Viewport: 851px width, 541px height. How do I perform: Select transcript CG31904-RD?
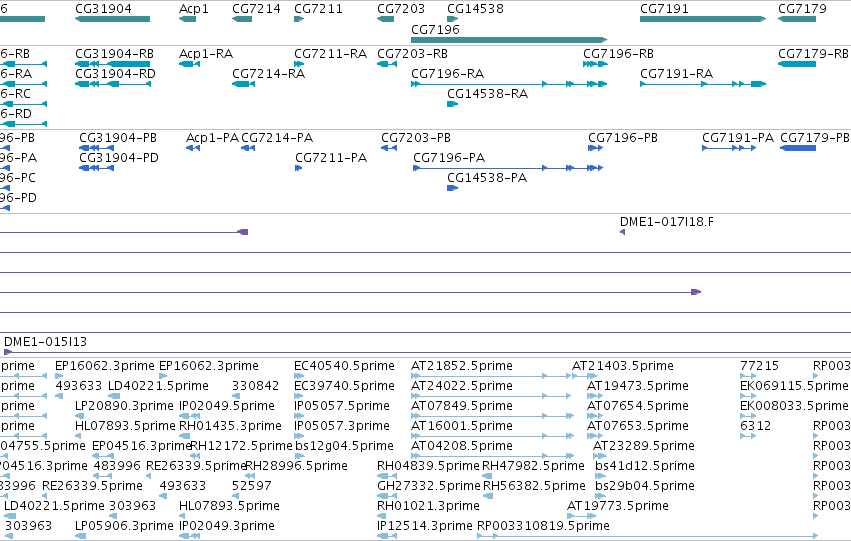click(115, 73)
